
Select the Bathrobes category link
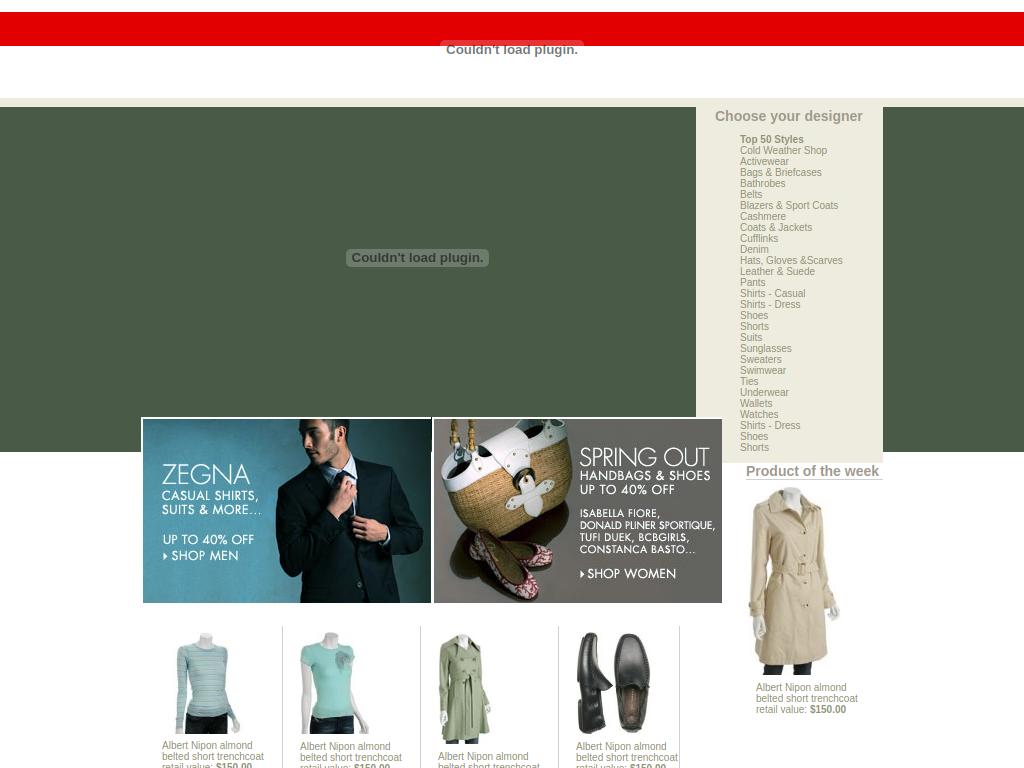pyautogui.click(x=762, y=184)
